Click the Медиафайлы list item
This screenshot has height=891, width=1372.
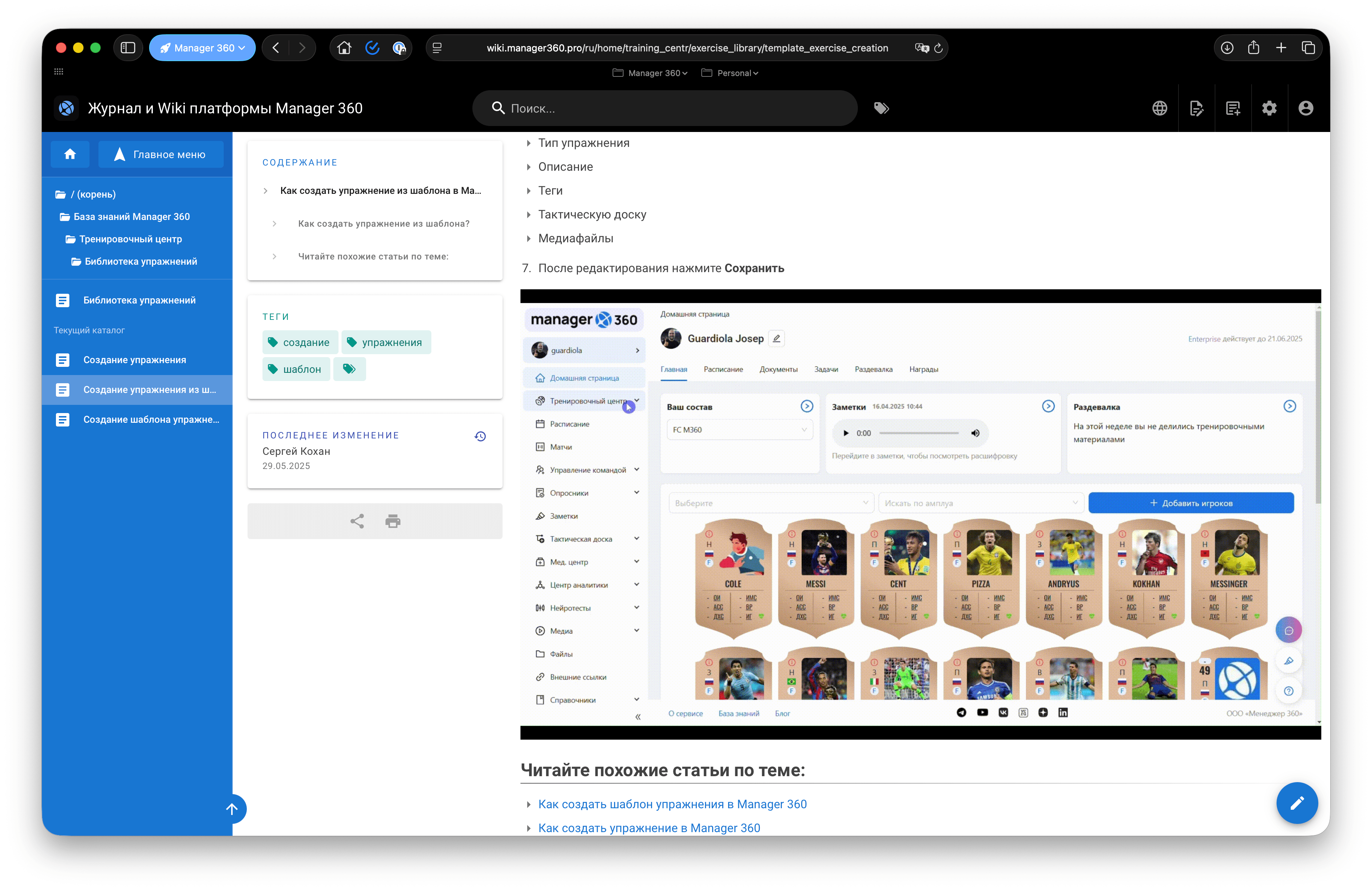(x=576, y=239)
